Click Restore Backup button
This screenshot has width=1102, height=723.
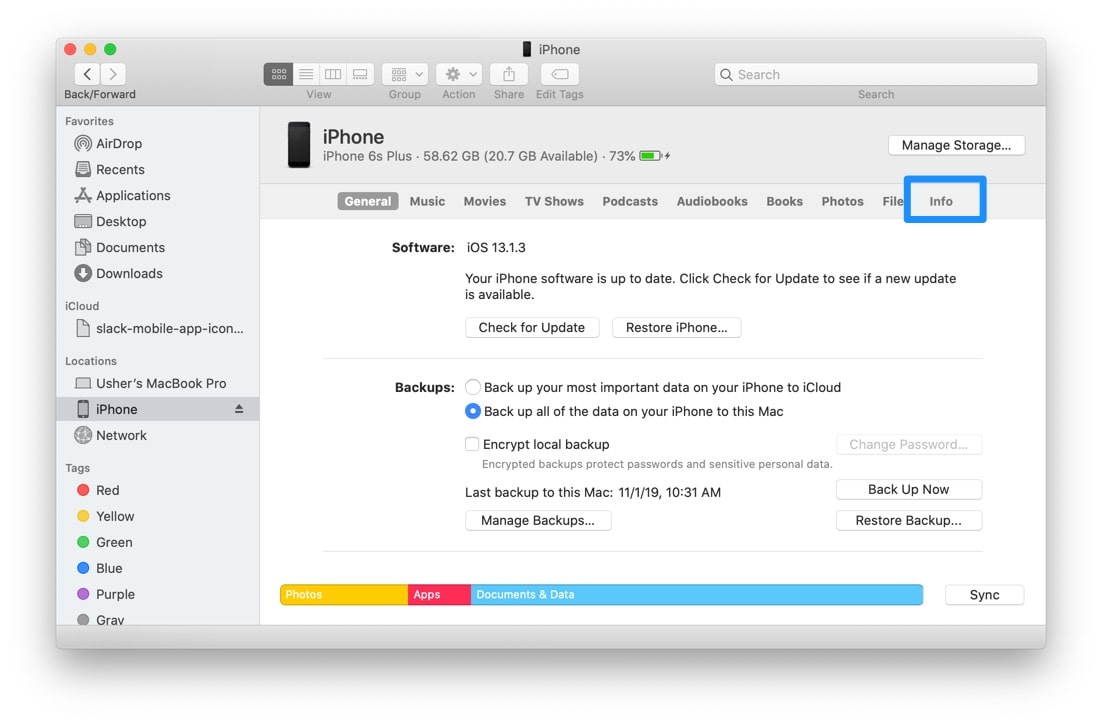pyautogui.click(x=909, y=520)
